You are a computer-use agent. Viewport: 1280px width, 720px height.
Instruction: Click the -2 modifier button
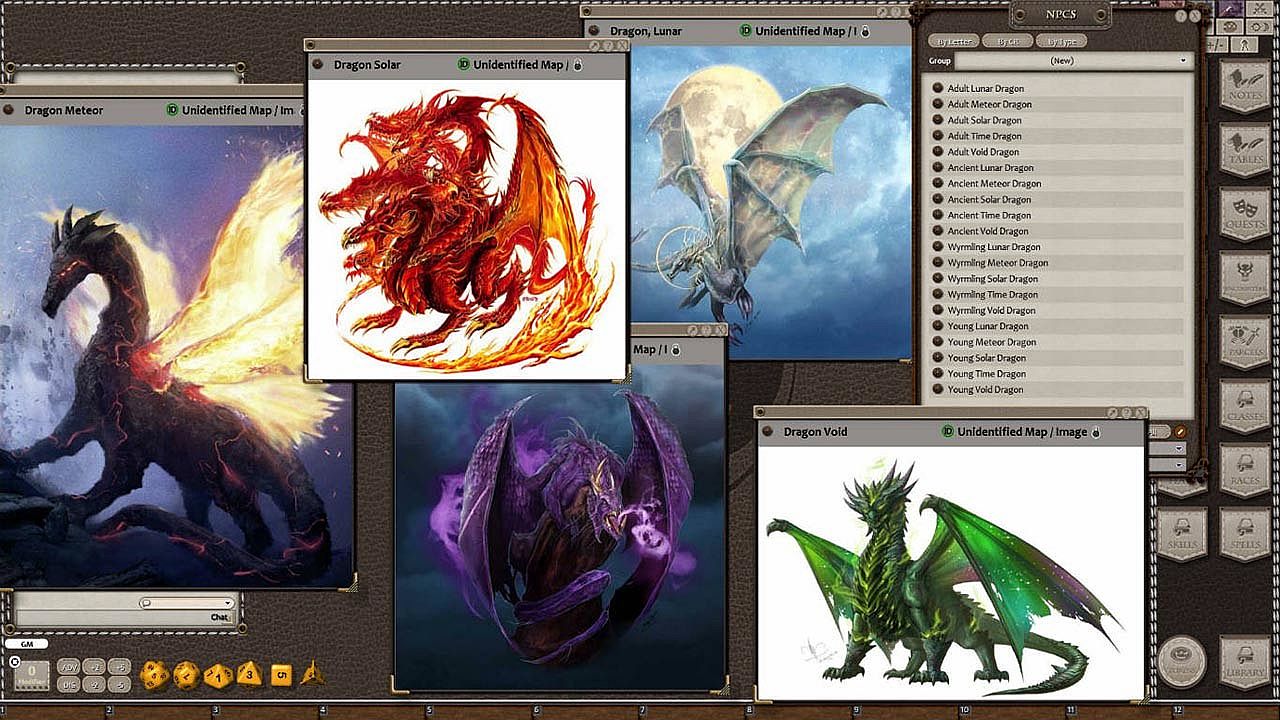94,684
